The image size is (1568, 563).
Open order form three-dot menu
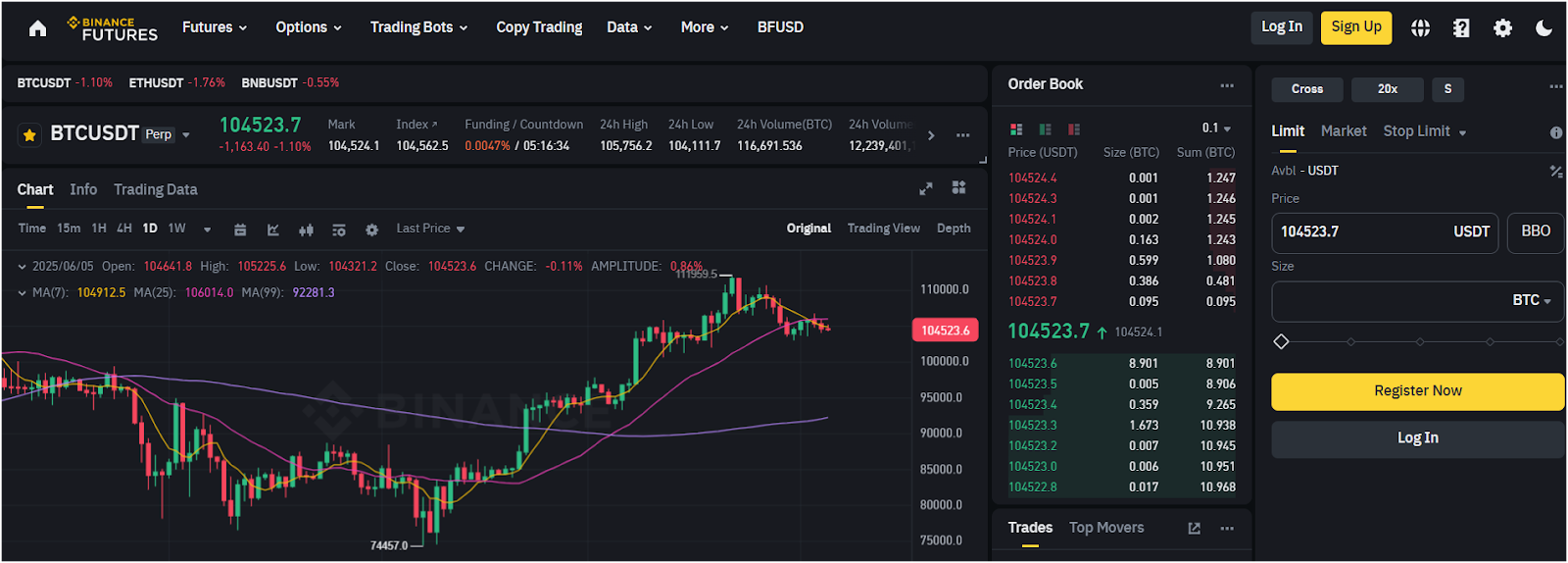1555,87
